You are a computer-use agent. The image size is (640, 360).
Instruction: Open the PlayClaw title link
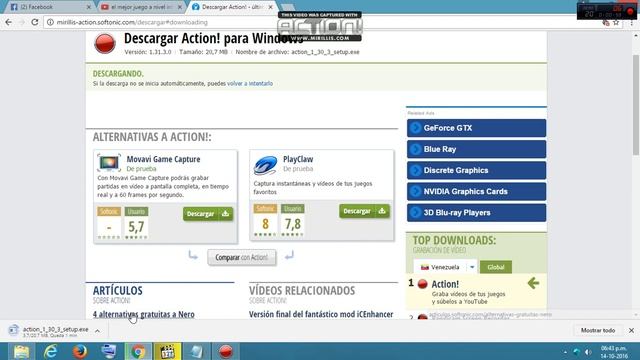click(x=298, y=159)
